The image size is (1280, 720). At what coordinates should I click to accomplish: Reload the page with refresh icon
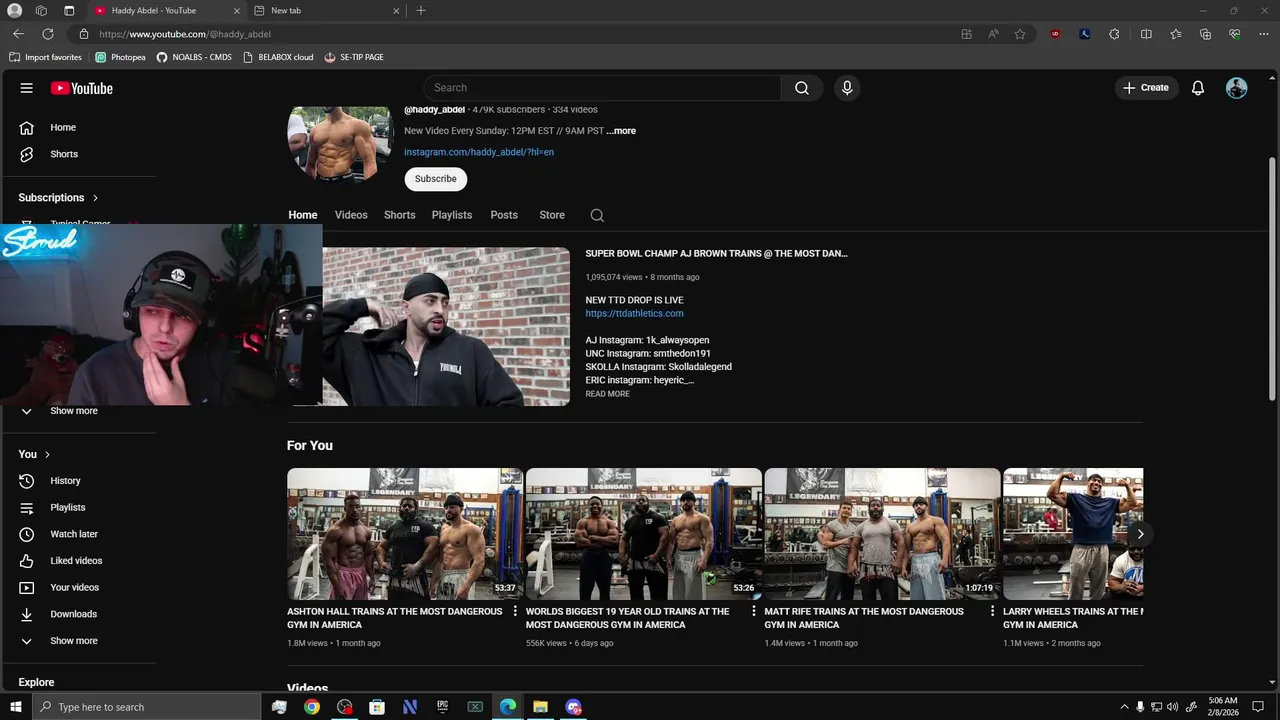point(47,34)
